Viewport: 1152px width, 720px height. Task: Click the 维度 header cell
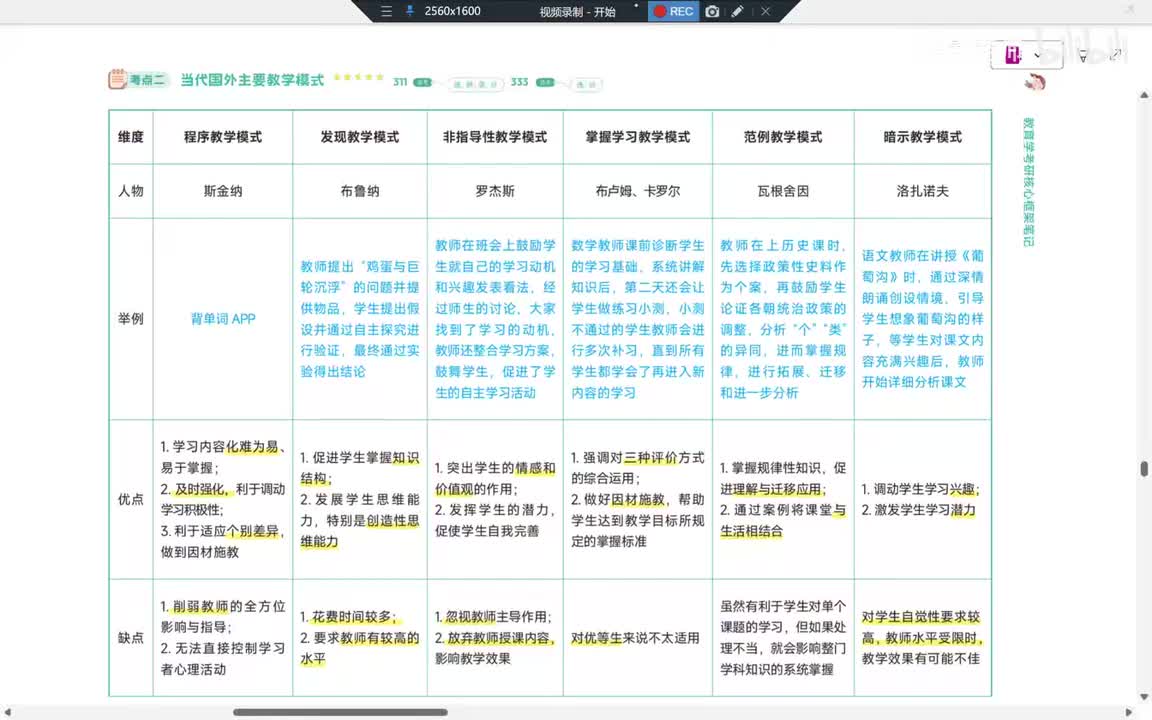(131, 137)
